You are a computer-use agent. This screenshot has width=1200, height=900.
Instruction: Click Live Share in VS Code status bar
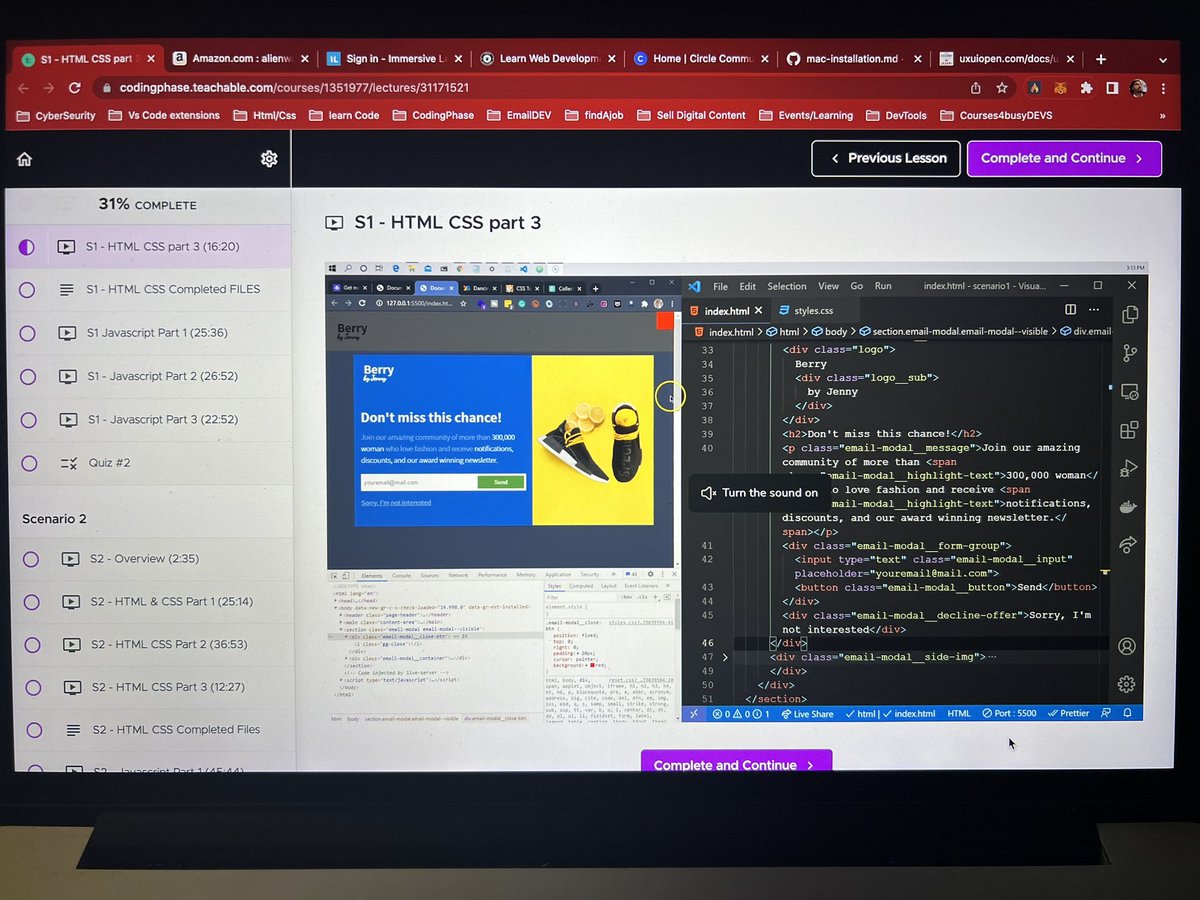[x=807, y=714]
